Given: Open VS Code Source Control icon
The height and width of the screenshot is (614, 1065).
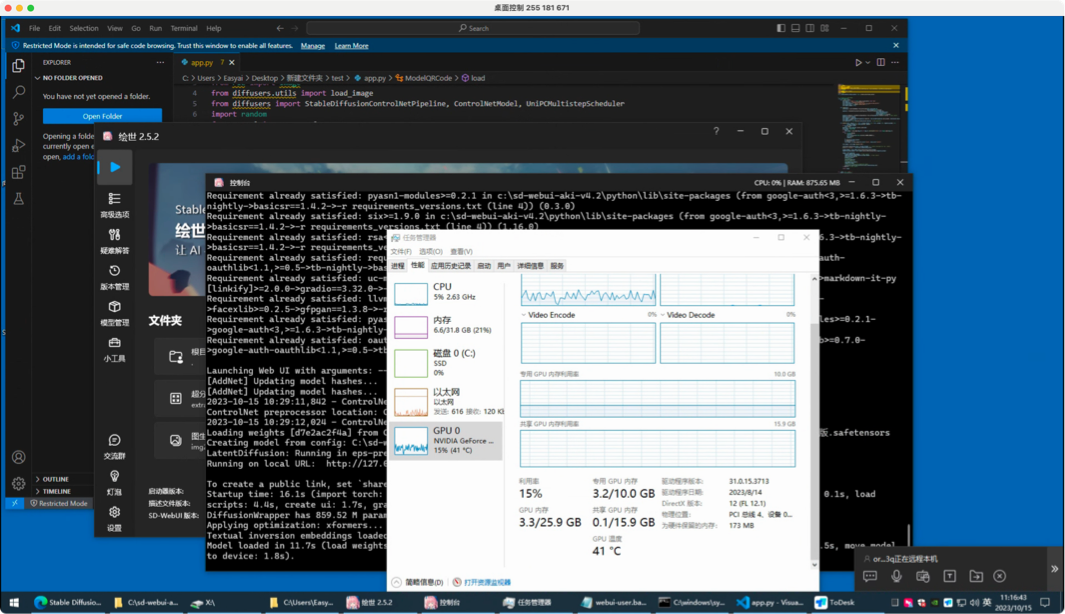Looking at the screenshot, I should [18, 118].
